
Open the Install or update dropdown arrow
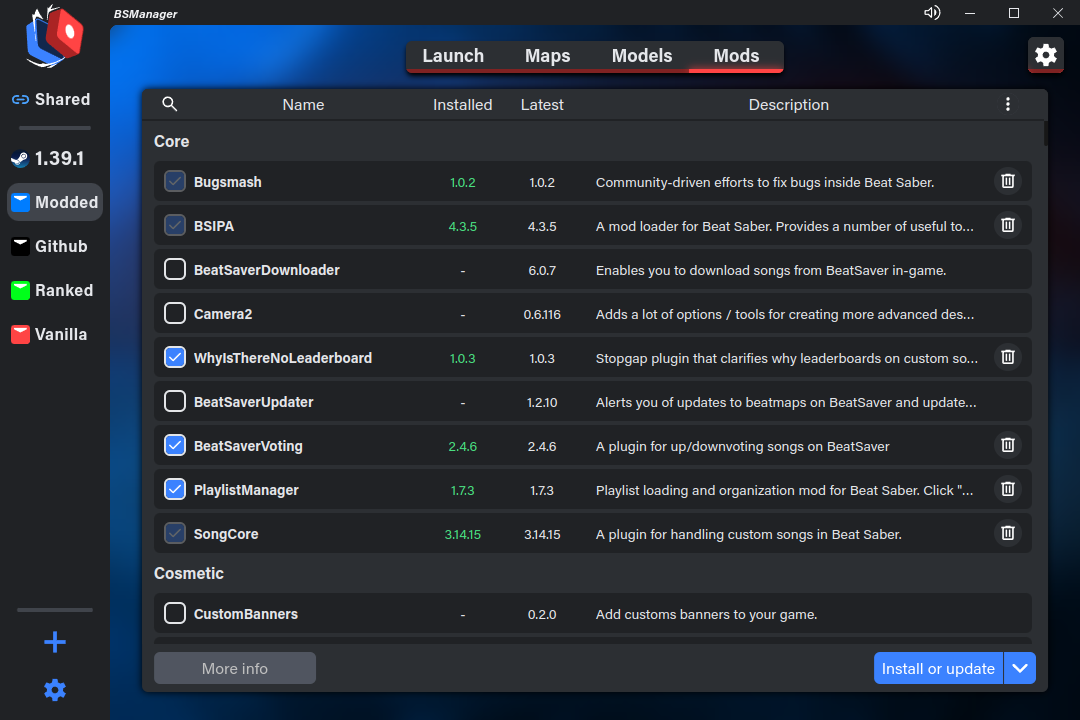point(1019,668)
